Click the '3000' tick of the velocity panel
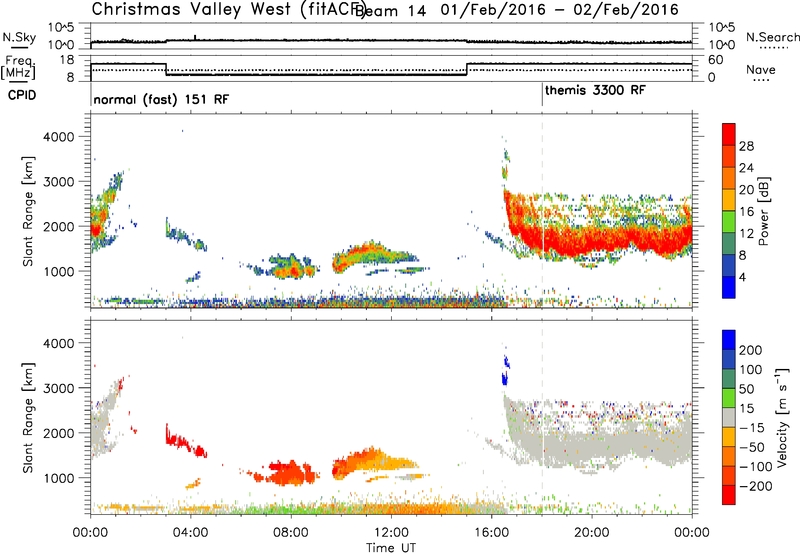 point(59,388)
